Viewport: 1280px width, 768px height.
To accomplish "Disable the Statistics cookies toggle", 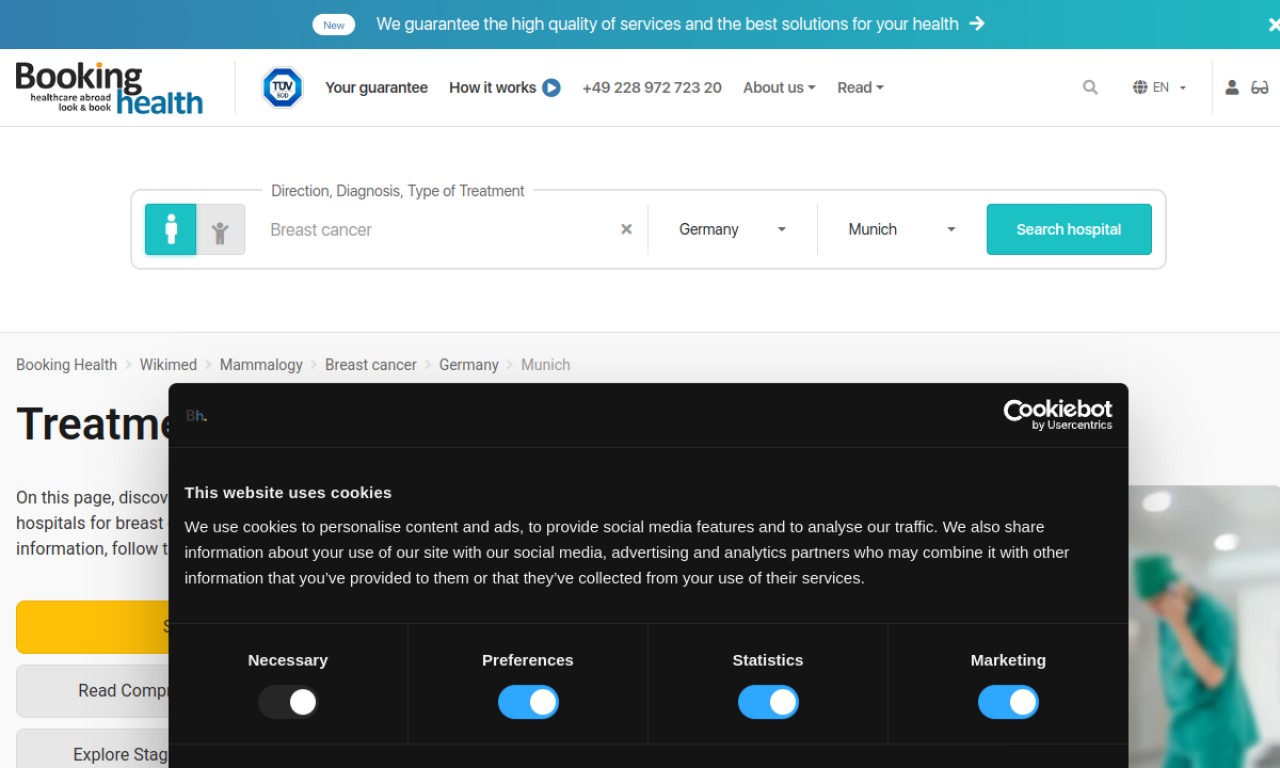I will click(x=768, y=702).
